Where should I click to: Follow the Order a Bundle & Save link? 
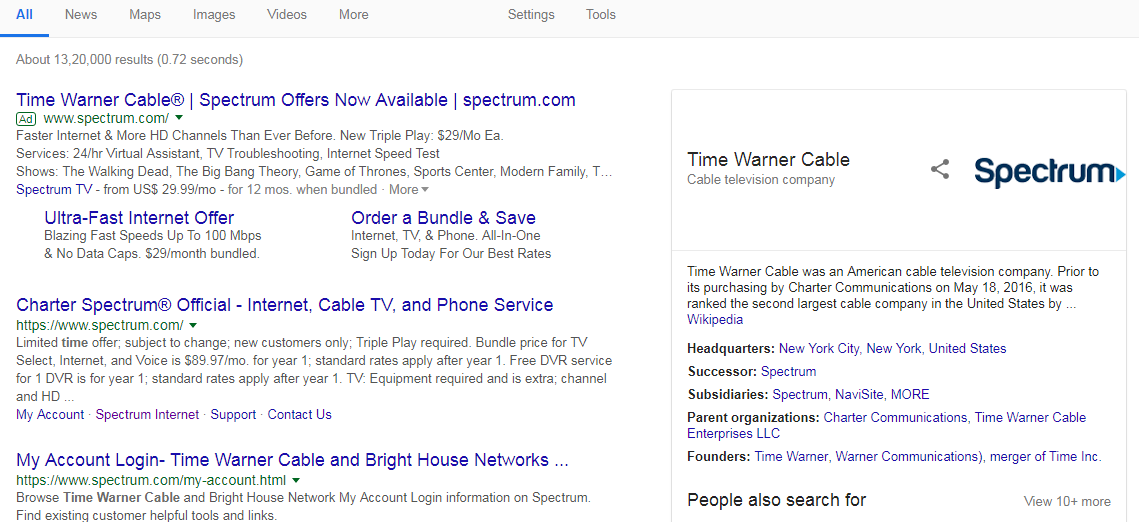click(443, 218)
